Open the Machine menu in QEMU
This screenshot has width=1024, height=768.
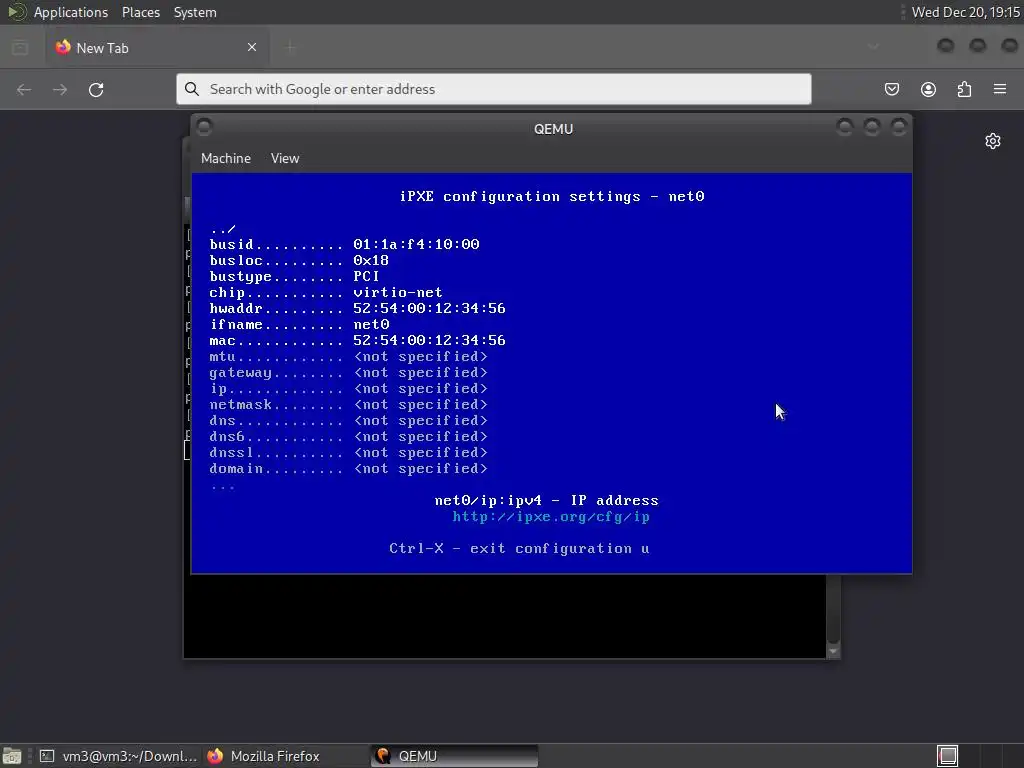226,158
